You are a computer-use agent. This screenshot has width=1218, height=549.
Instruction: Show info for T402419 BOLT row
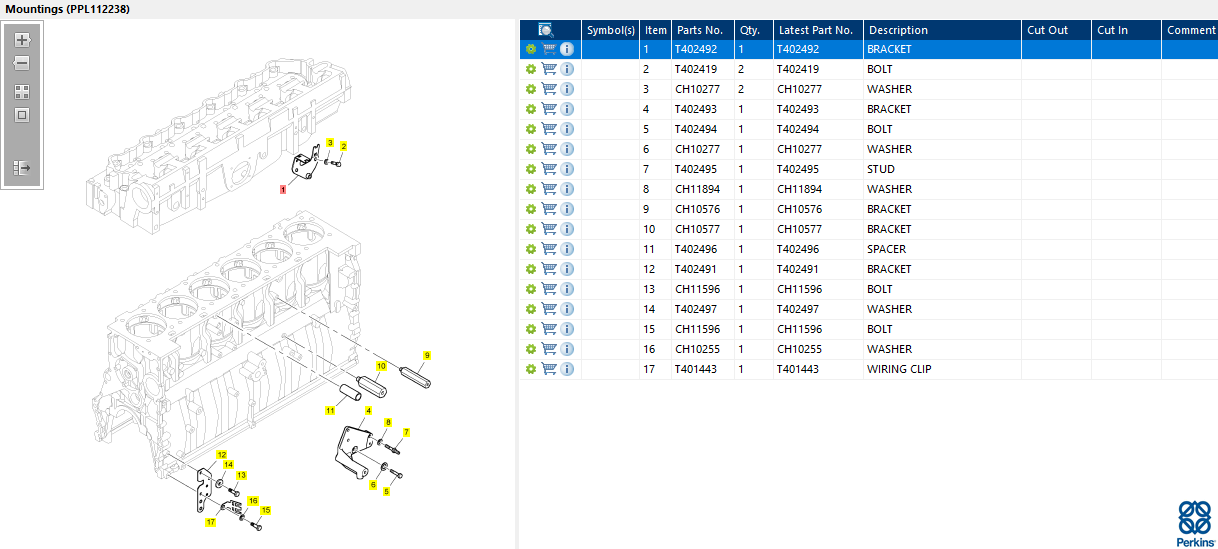click(567, 69)
